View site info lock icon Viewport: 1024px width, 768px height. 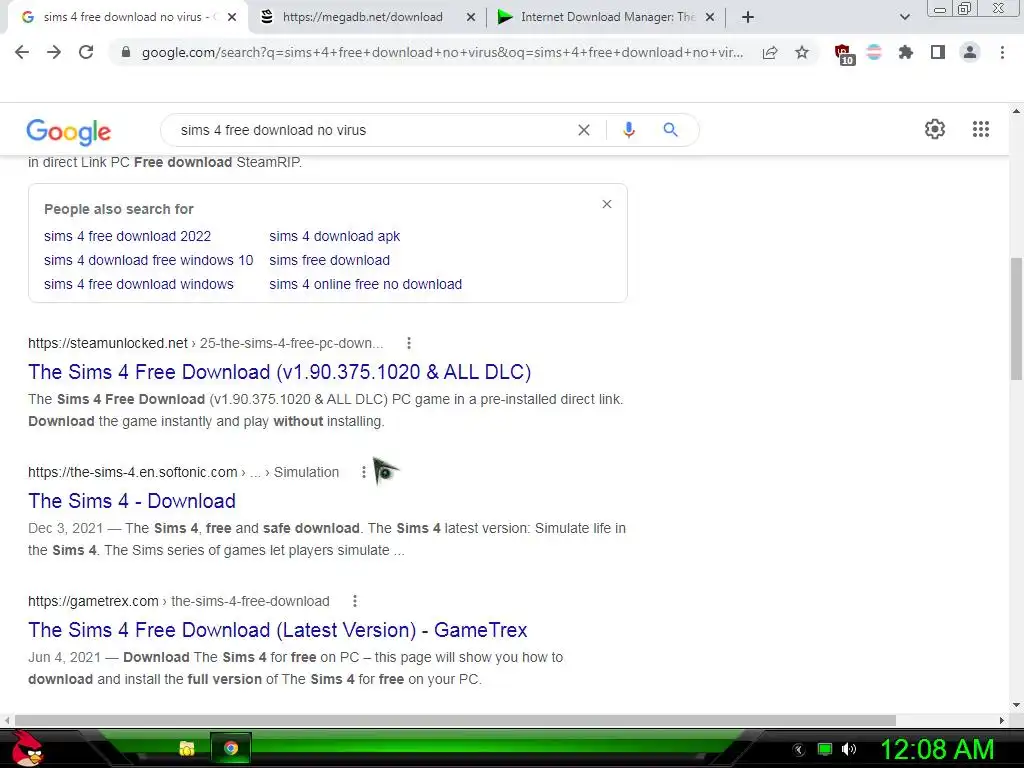coord(126,52)
